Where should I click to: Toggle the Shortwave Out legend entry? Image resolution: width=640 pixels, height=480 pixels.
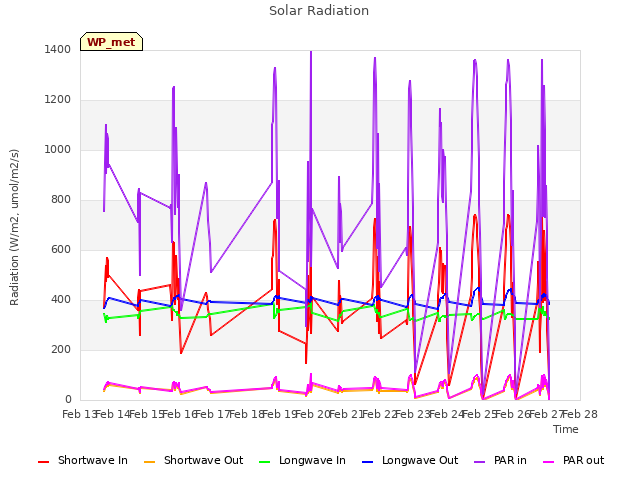coord(193,460)
